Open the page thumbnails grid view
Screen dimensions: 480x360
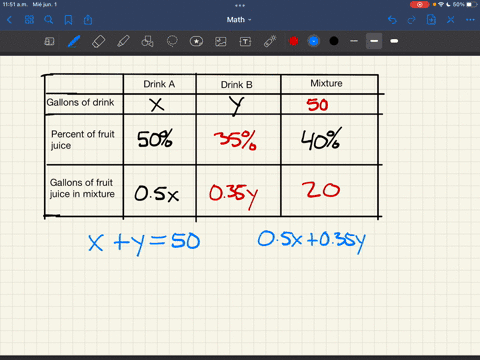point(29,20)
